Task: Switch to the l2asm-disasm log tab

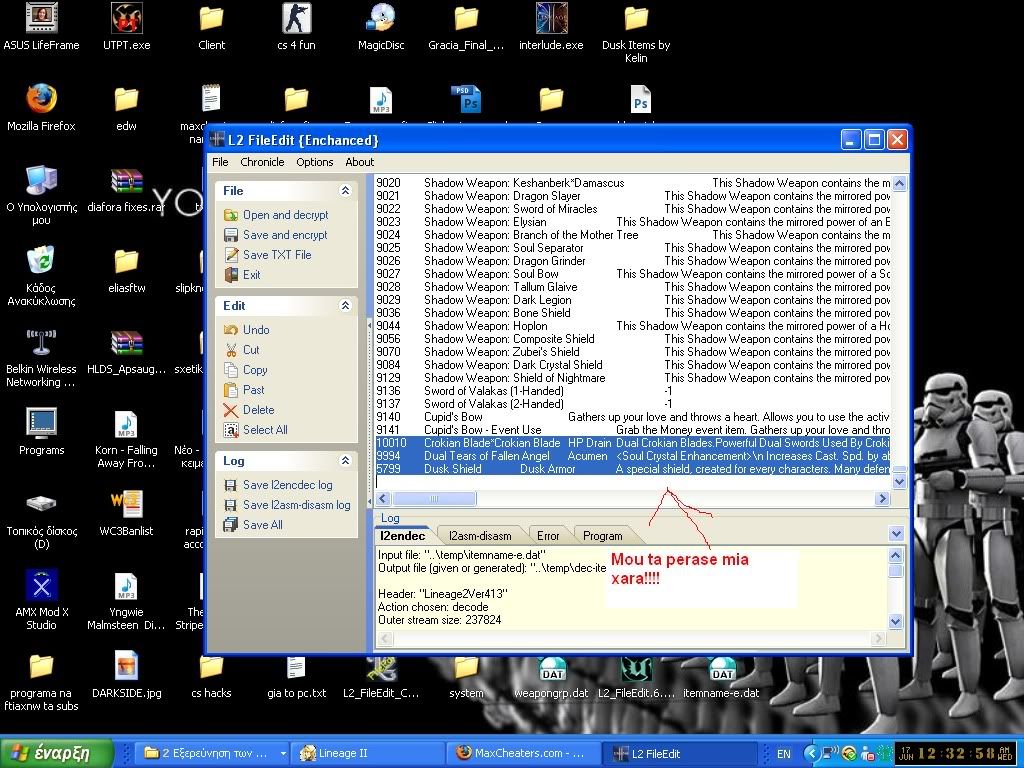Action: (x=480, y=536)
